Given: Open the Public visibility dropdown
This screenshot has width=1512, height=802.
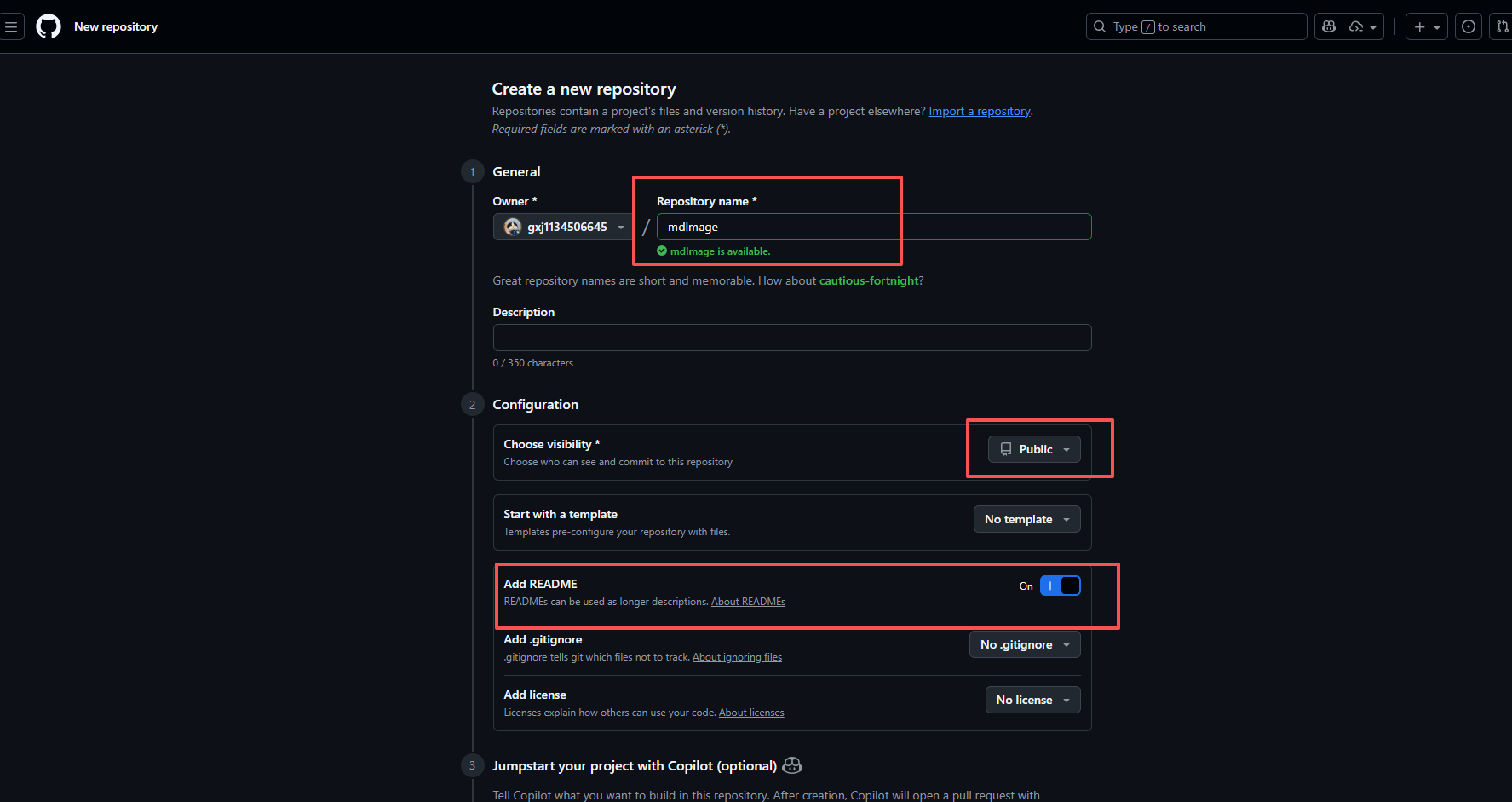Looking at the screenshot, I should [1034, 449].
